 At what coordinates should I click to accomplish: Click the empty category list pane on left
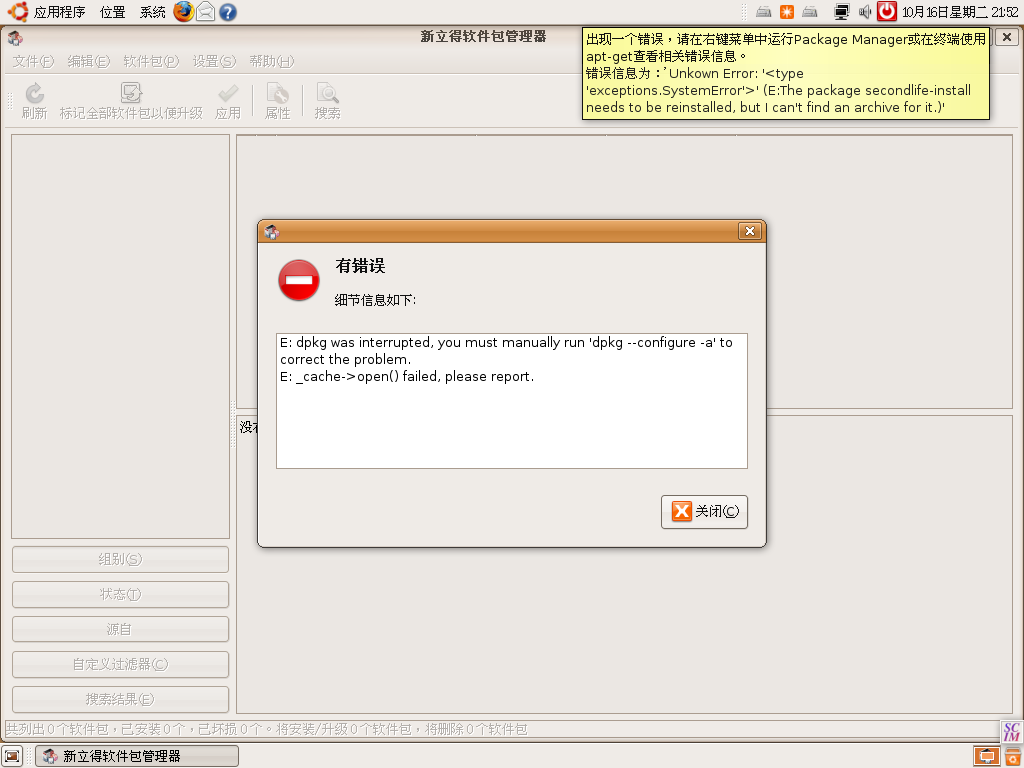(120, 336)
